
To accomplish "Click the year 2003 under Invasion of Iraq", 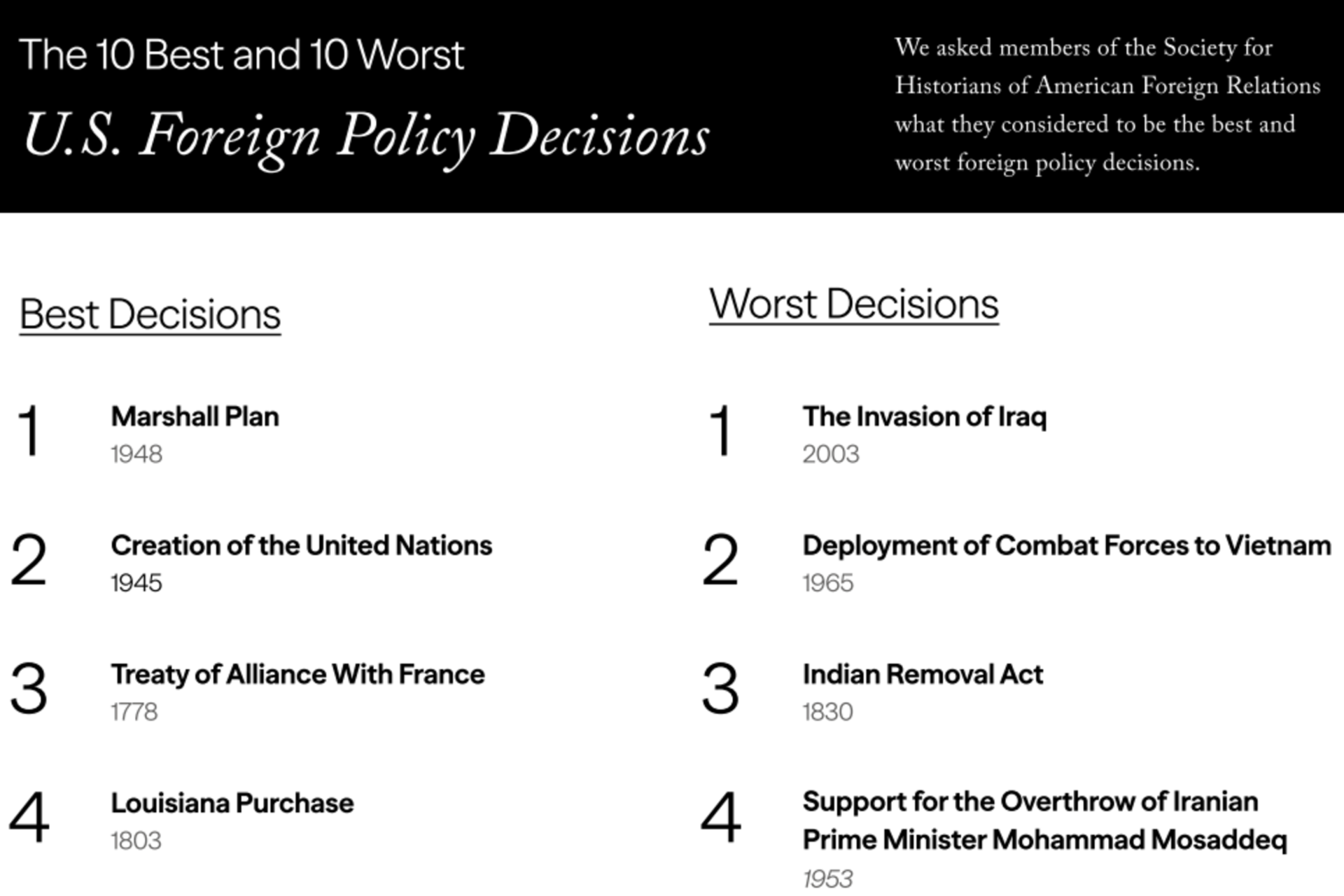I will pos(830,454).
